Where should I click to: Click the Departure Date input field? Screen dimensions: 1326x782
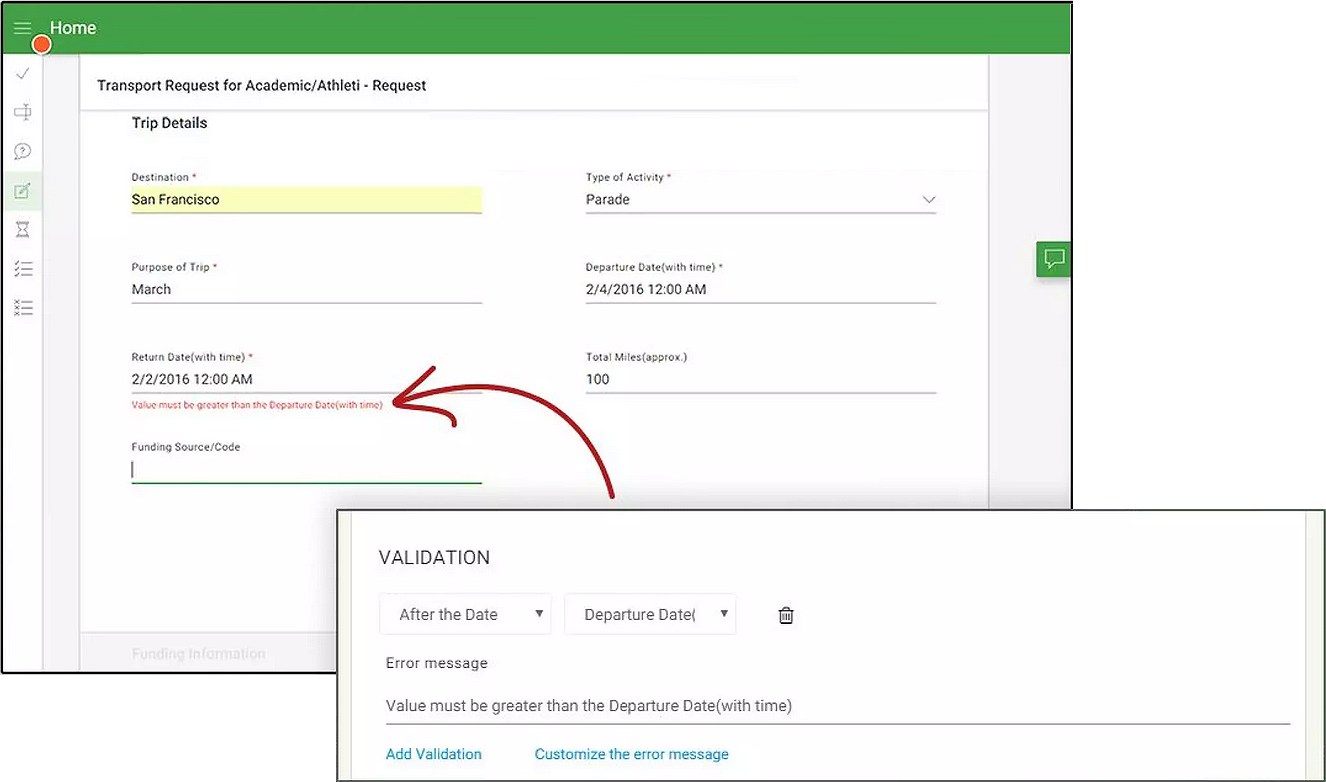[x=761, y=290]
